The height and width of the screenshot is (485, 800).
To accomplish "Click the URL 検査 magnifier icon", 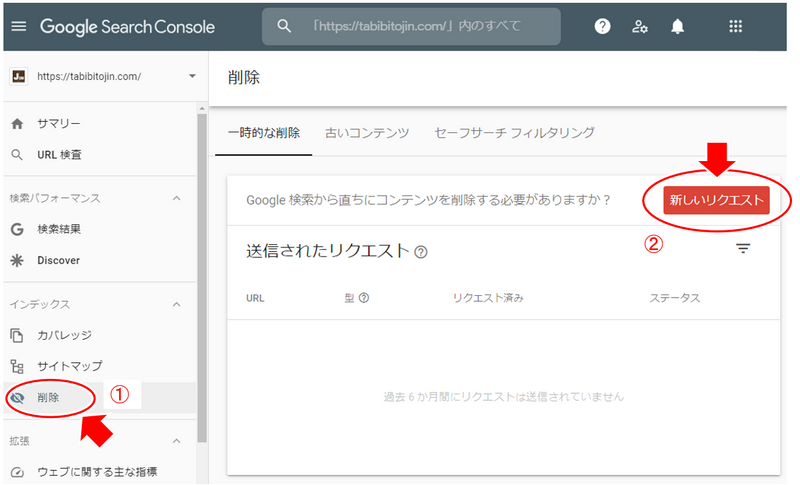I will point(17,155).
